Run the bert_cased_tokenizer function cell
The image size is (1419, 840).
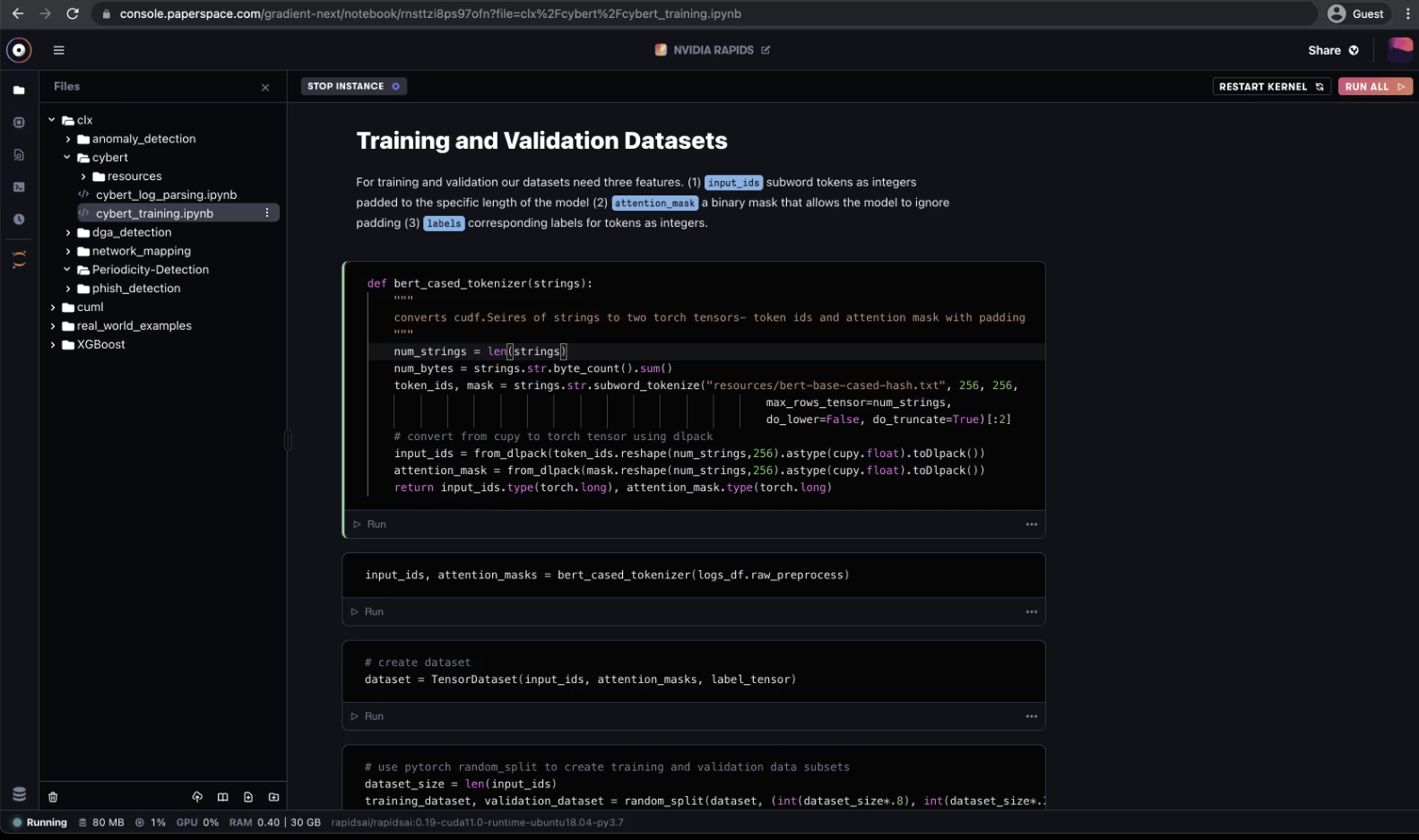tap(370, 524)
